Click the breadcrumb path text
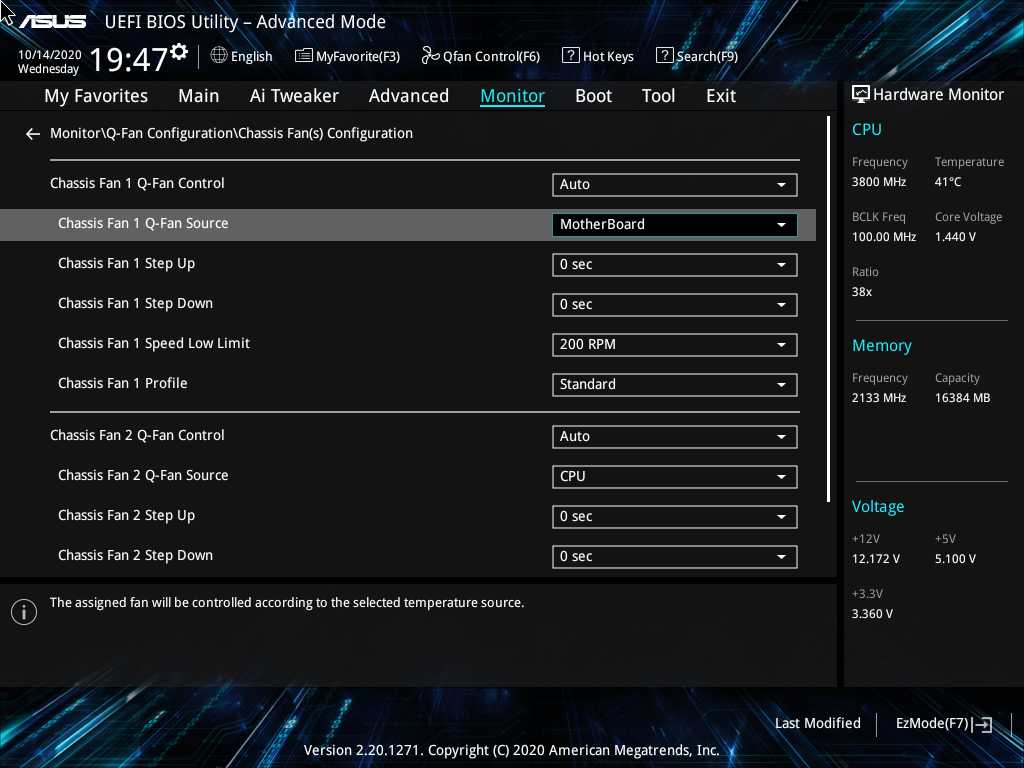Viewport: 1024px width, 768px height. coord(231,133)
